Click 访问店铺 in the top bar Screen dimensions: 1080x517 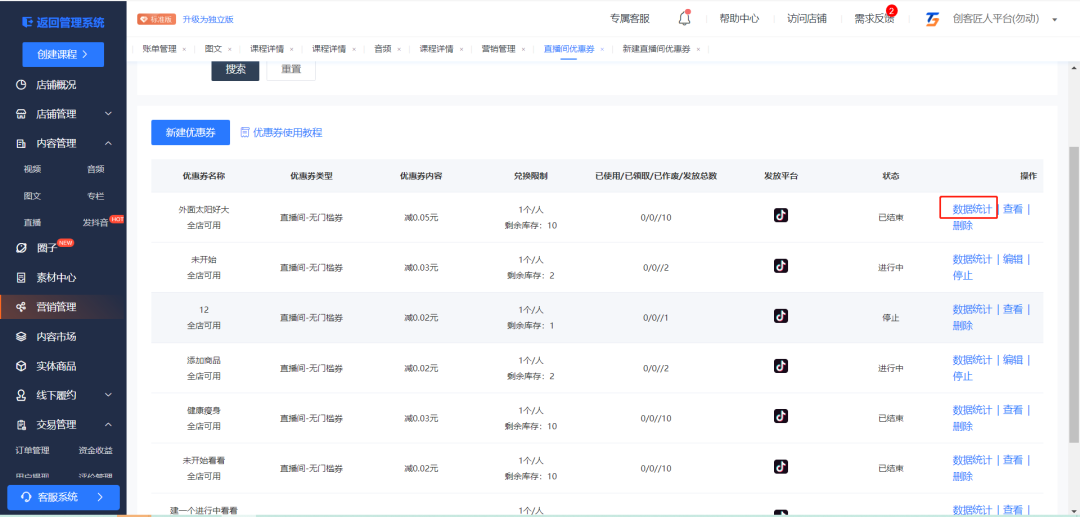[x=807, y=19]
